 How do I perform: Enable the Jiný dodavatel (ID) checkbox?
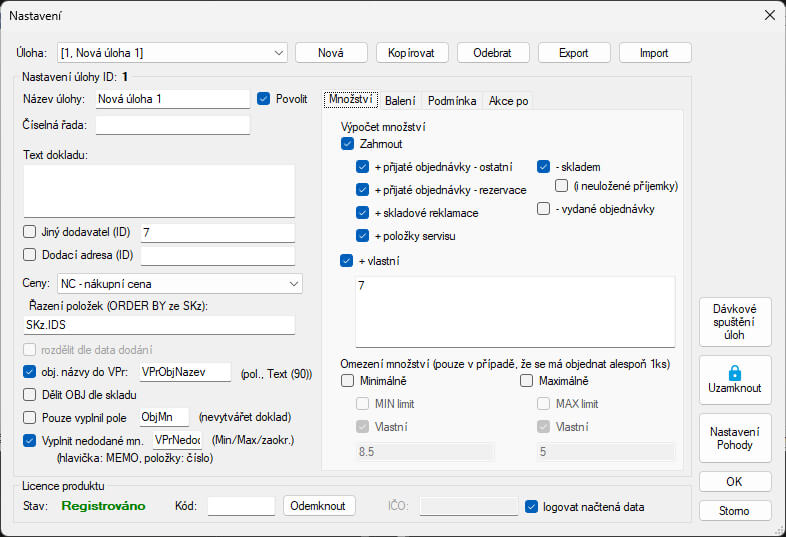point(29,232)
